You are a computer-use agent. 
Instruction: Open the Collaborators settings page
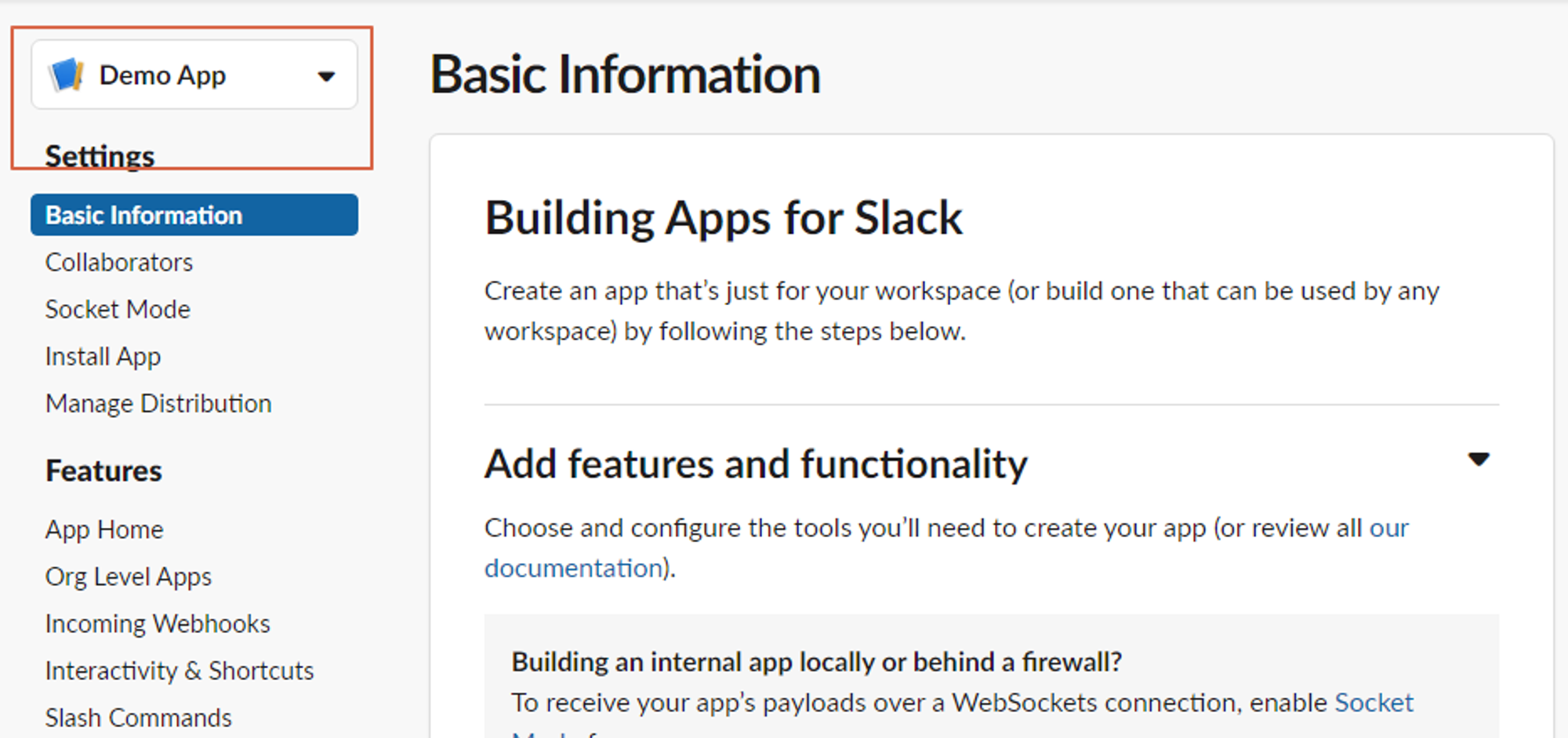coord(119,262)
